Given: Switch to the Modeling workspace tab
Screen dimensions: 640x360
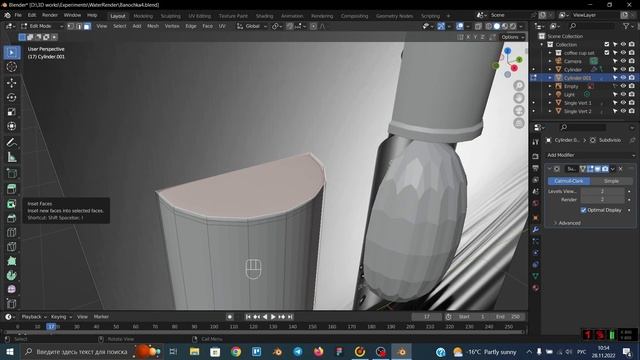Looking at the screenshot, I should point(143,16).
